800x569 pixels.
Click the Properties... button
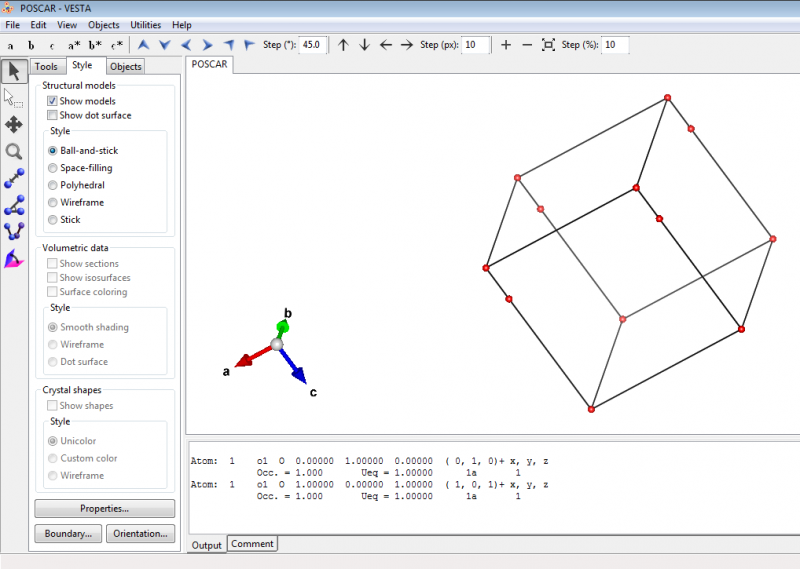pos(105,508)
